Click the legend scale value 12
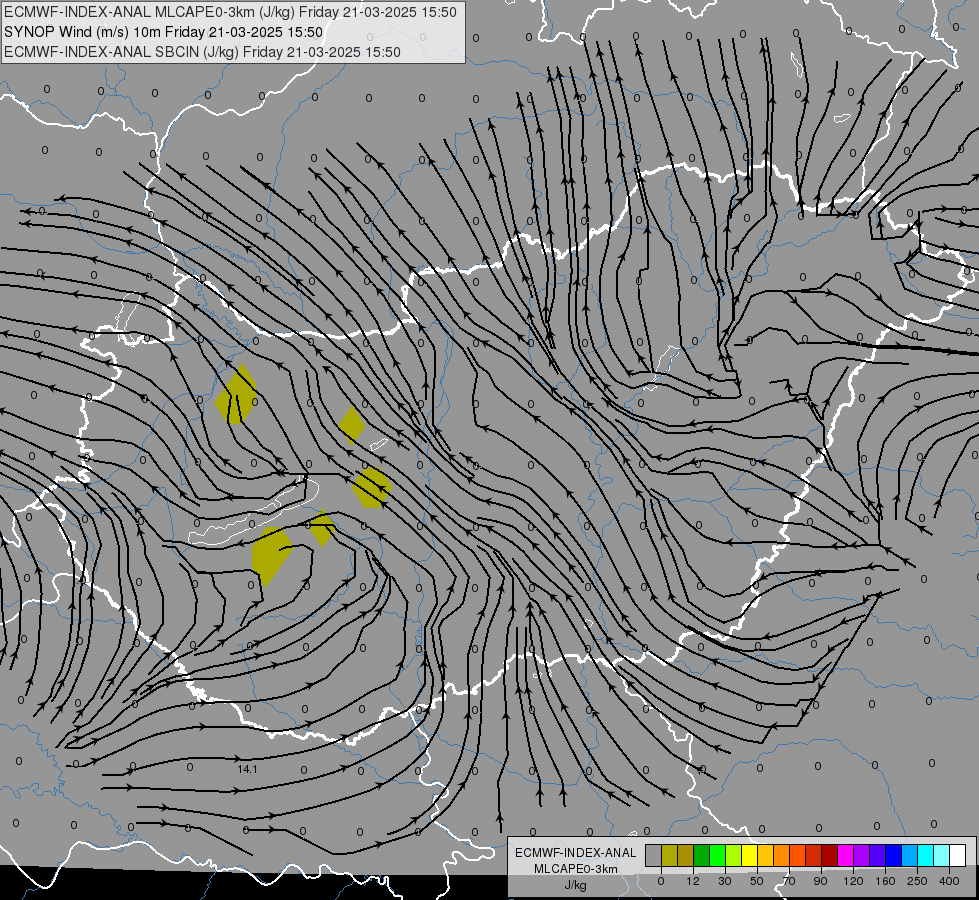The width and height of the screenshot is (979, 900). coord(693,881)
